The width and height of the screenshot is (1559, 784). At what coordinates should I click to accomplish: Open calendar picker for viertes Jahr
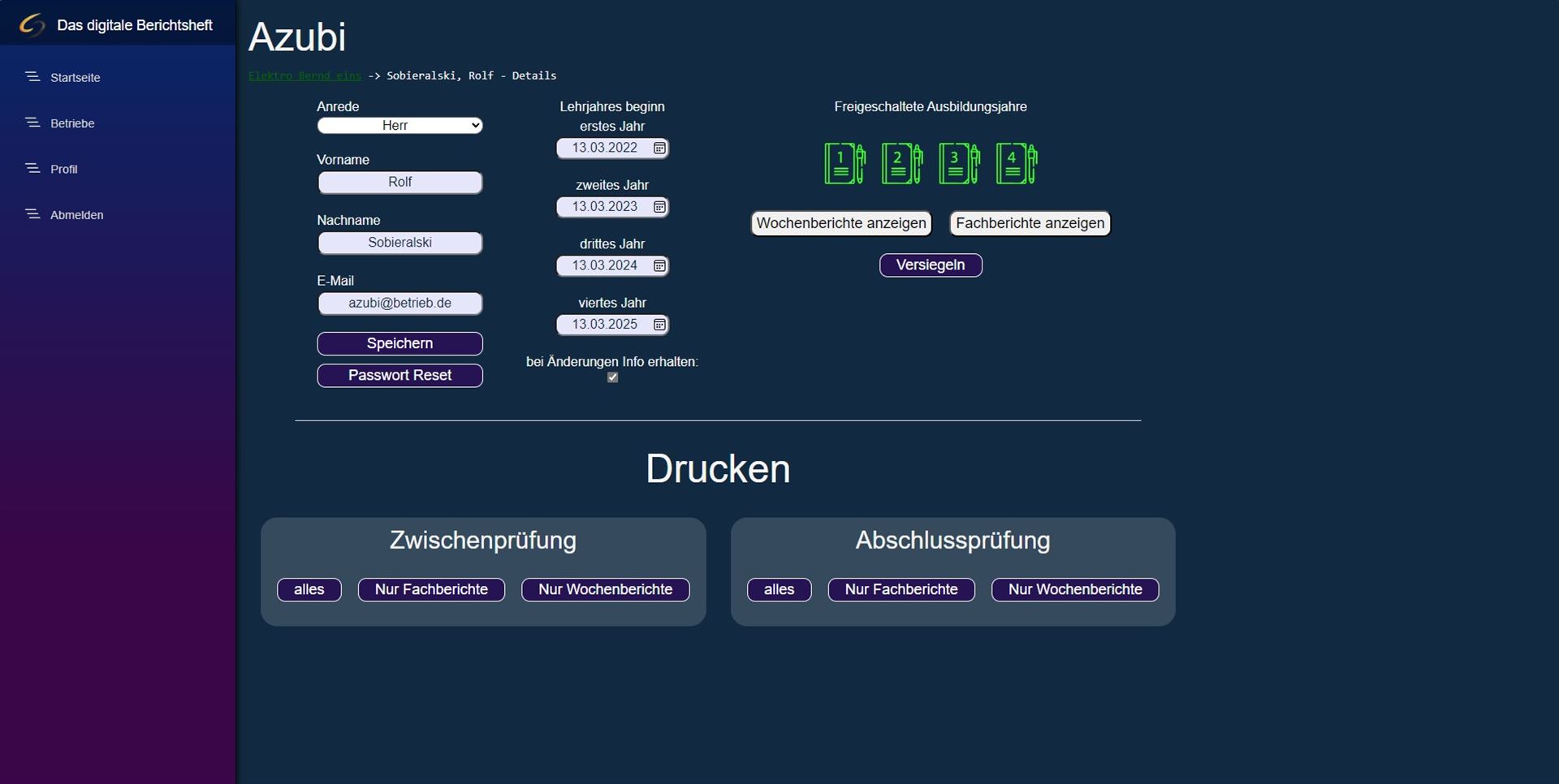pyautogui.click(x=659, y=325)
